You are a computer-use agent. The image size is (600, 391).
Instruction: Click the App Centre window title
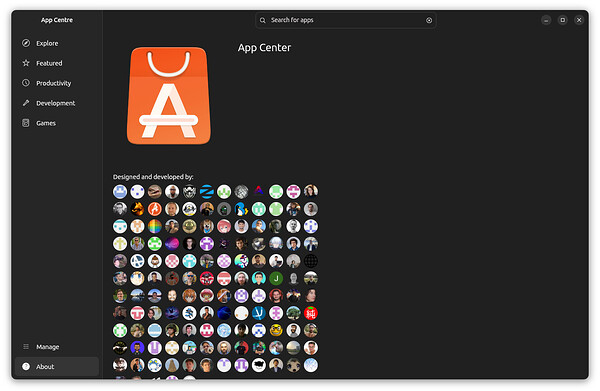tap(57, 20)
